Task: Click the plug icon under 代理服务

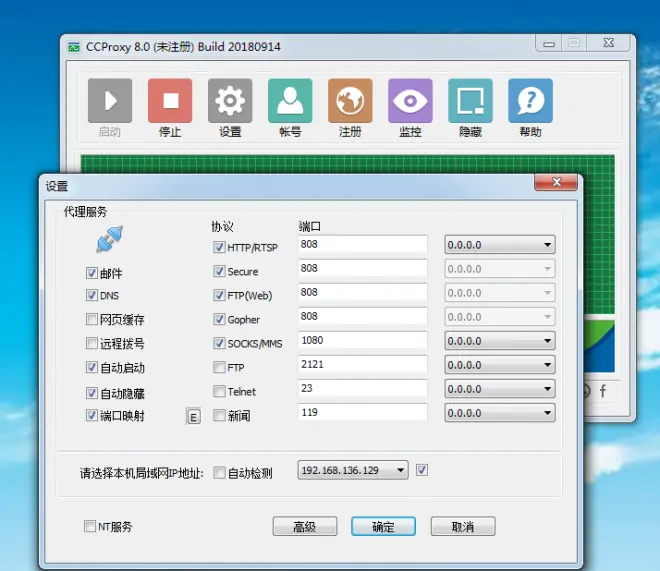Action: pyautogui.click(x=109, y=239)
